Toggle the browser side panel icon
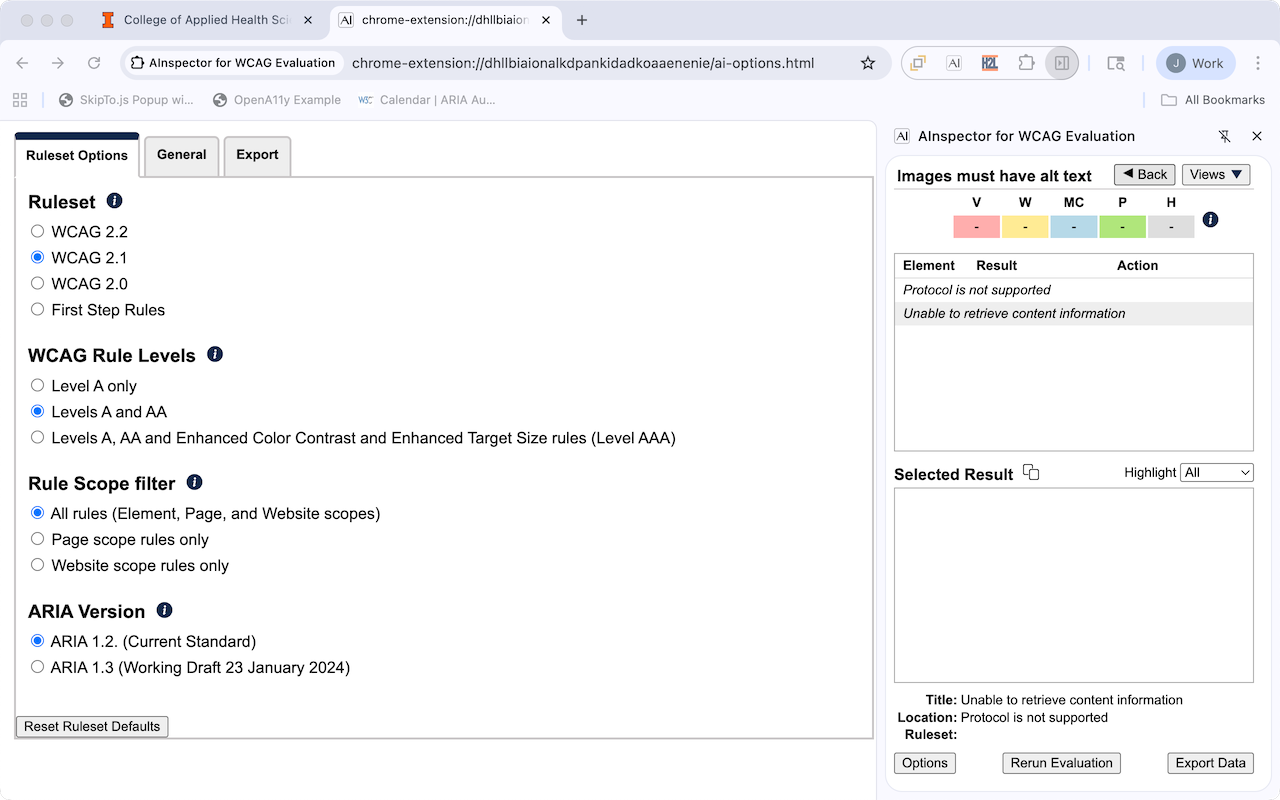The width and height of the screenshot is (1280, 800). 1061,63
